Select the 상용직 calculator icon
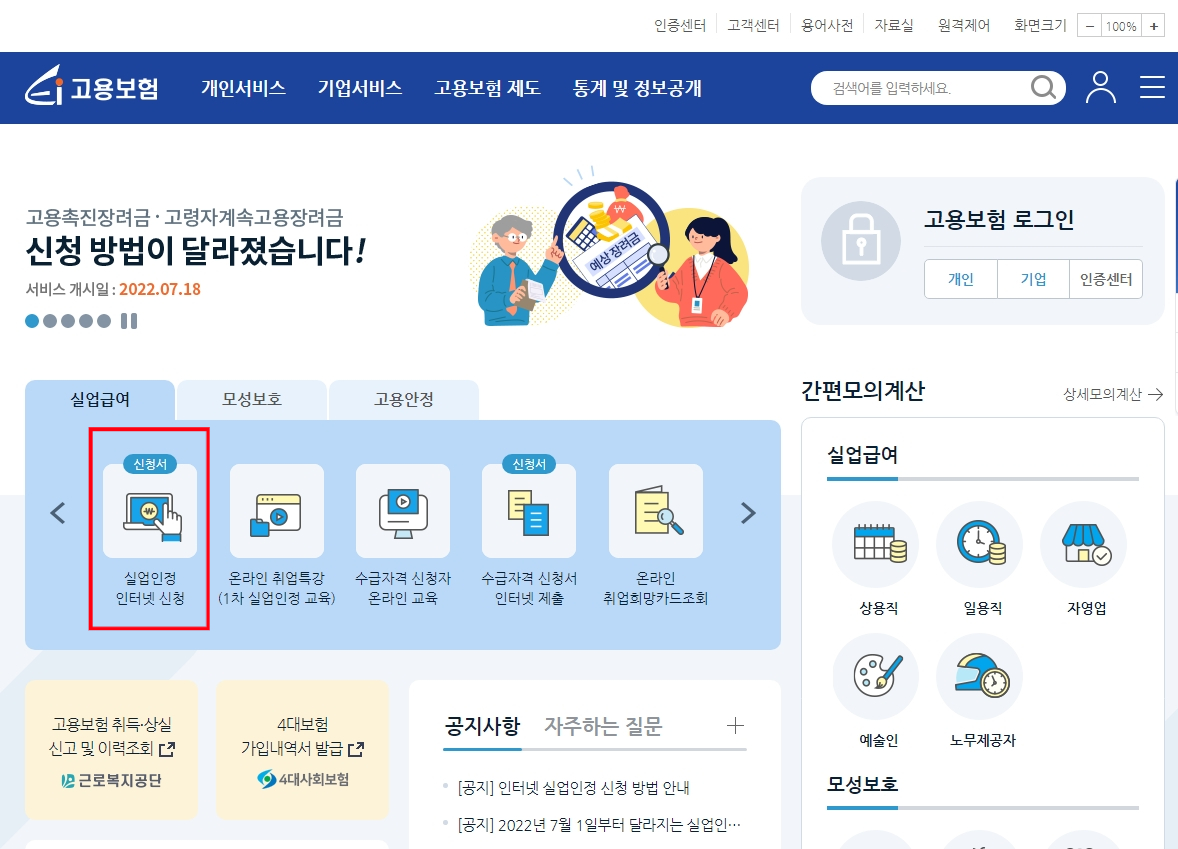Viewport: 1178px width, 849px height. [876, 544]
